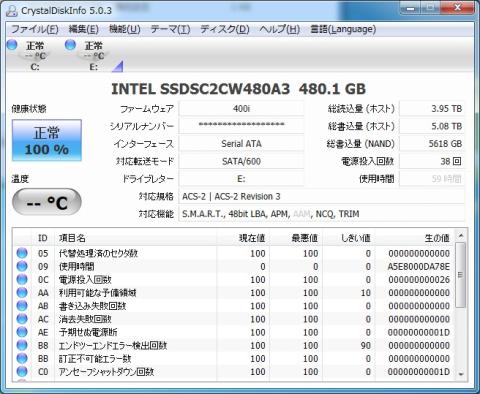Open the 編集(E) menu

(83, 29)
